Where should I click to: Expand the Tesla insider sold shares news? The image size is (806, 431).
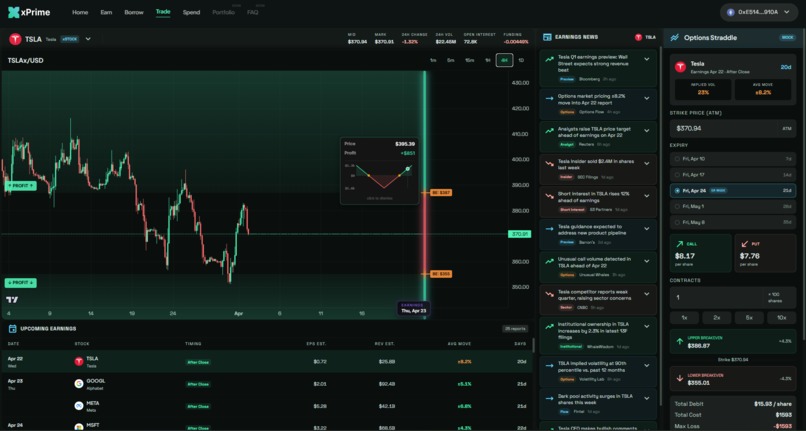pos(647,164)
